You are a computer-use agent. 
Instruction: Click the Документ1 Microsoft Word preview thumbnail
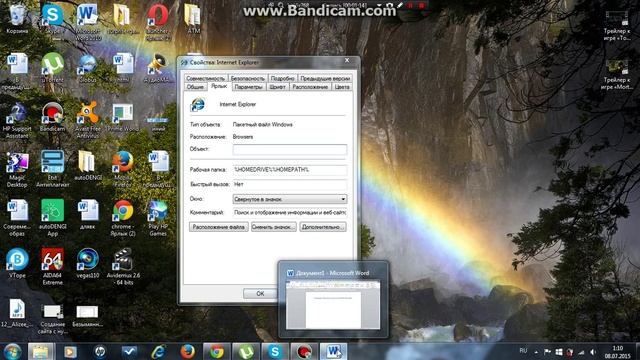[333, 304]
